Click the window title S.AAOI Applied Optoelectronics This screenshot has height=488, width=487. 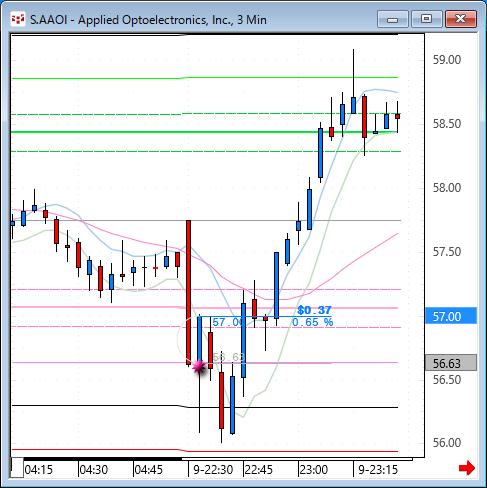(x=148, y=20)
